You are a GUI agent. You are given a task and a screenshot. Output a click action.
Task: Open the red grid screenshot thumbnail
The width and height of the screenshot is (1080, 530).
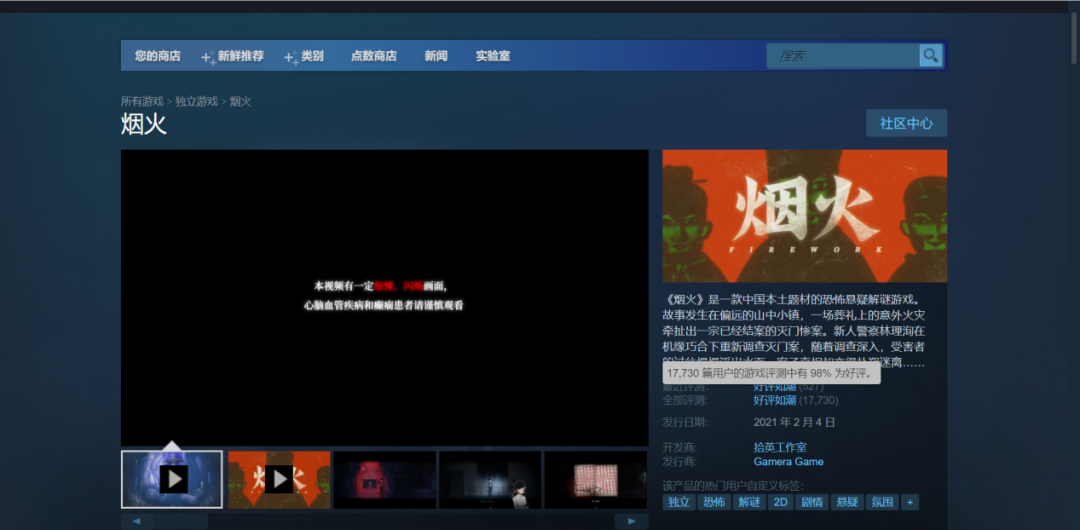click(596, 479)
